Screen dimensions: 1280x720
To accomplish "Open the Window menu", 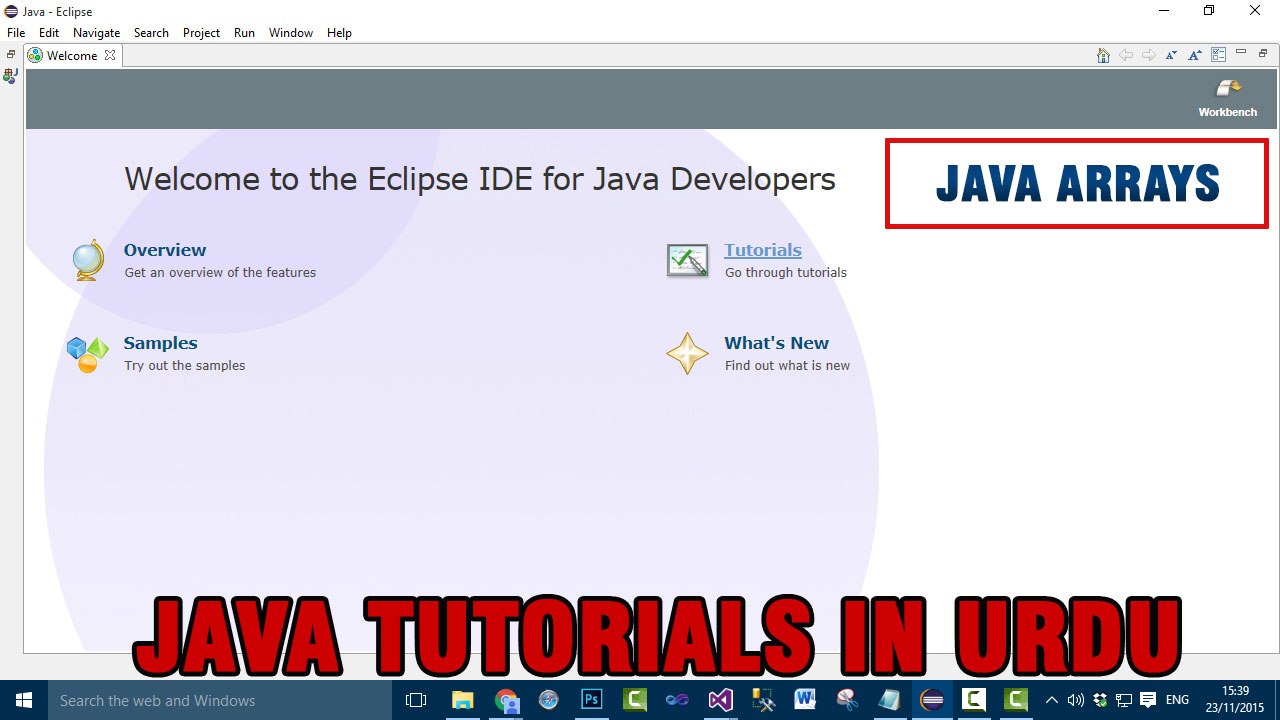I will click(291, 33).
